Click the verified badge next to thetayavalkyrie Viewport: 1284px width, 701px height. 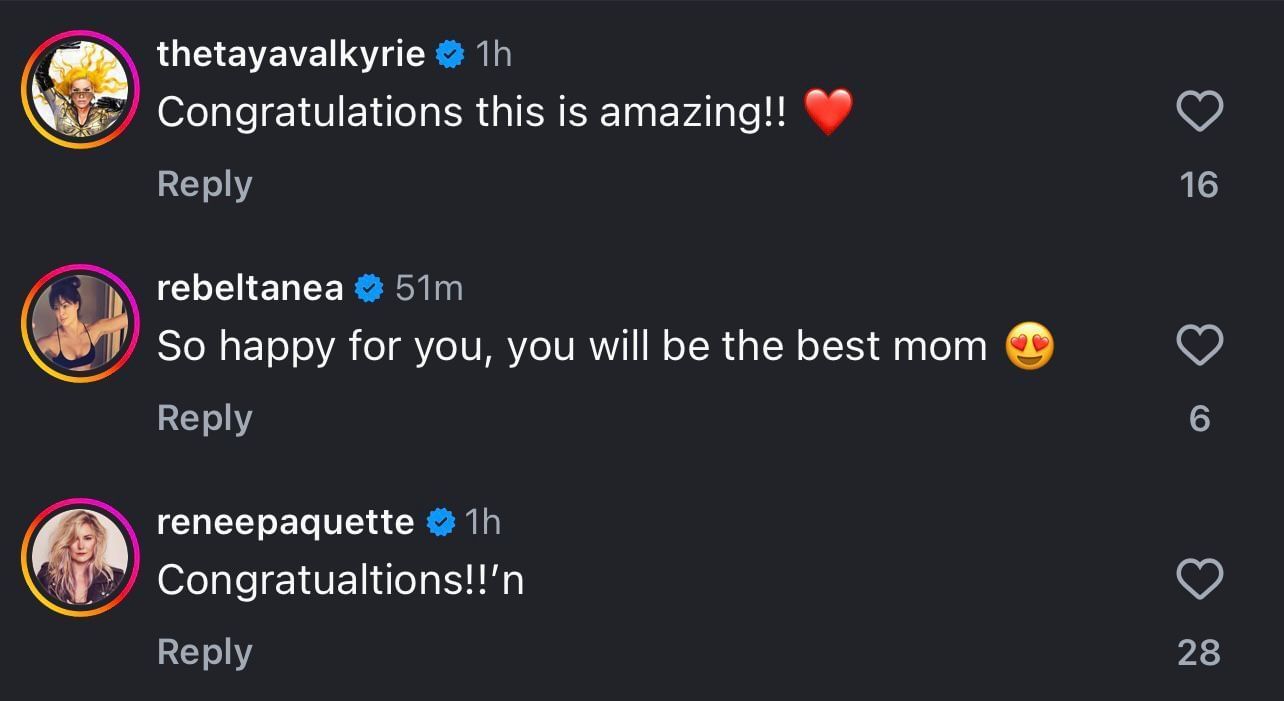coord(451,53)
